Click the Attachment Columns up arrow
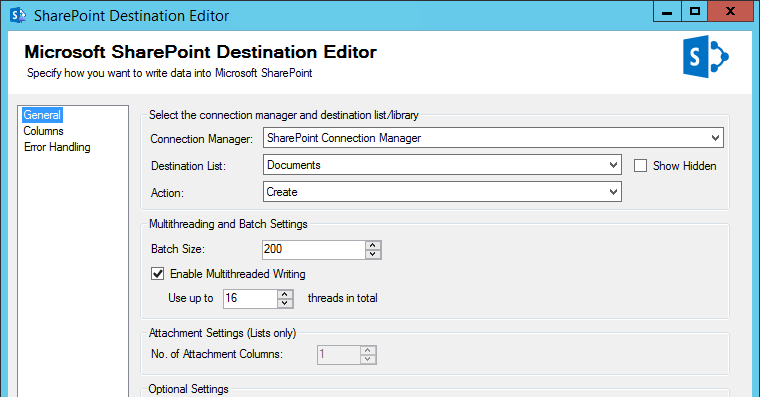Image resolution: width=760 pixels, height=397 pixels. tap(368, 350)
